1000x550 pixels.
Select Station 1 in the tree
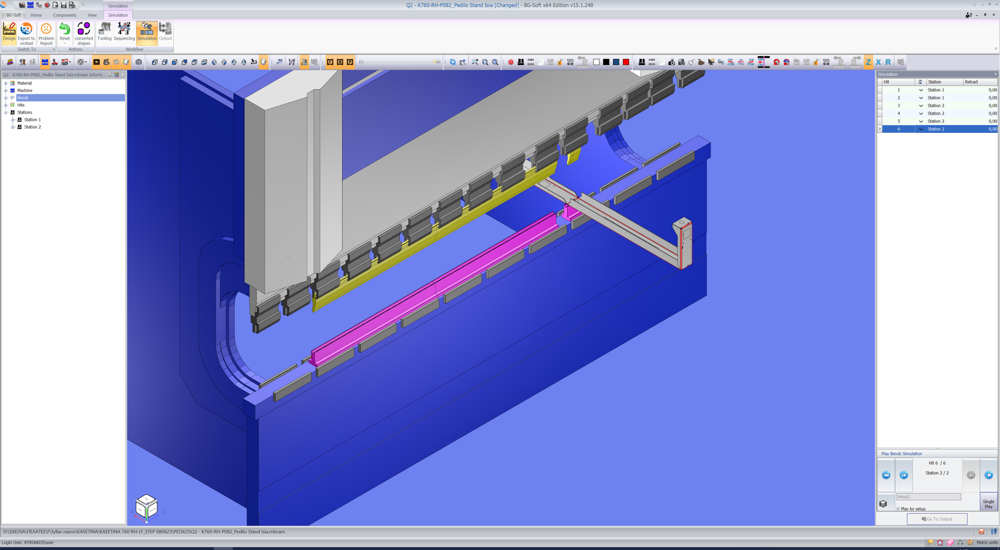[x=33, y=120]
